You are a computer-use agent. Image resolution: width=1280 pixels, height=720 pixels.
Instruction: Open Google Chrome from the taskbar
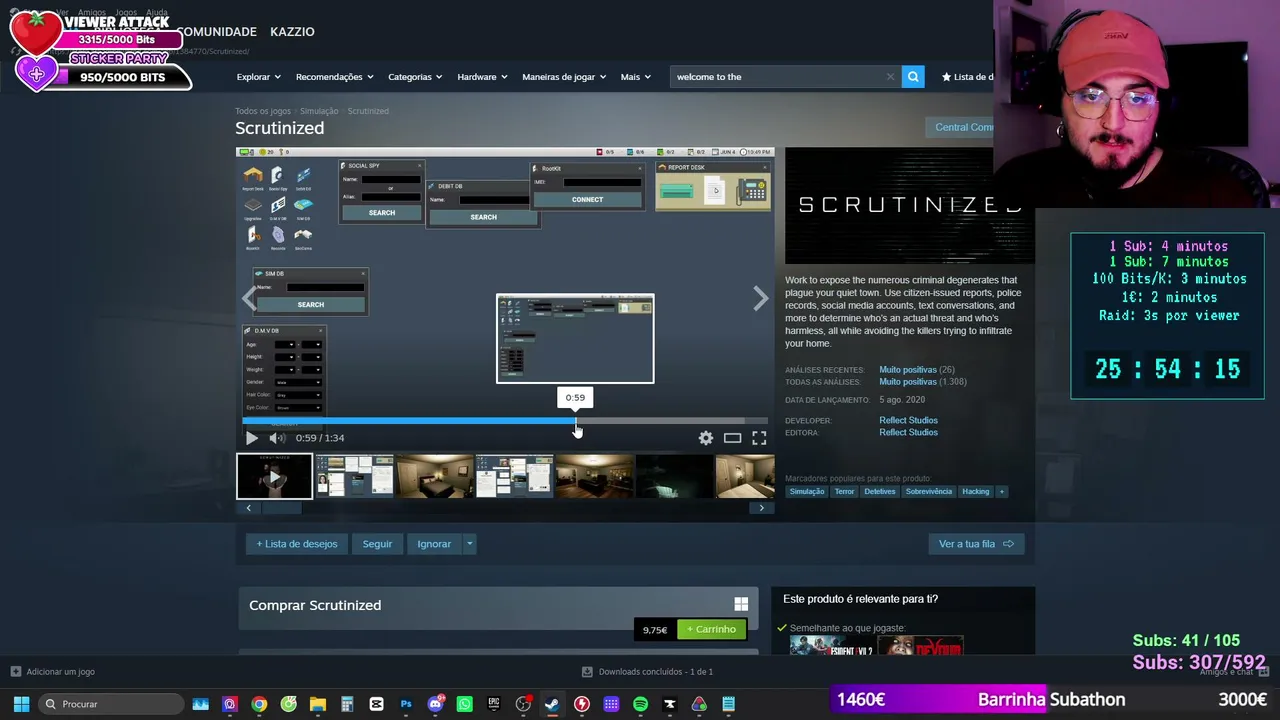pyautogui.click(x=259, y=704)
